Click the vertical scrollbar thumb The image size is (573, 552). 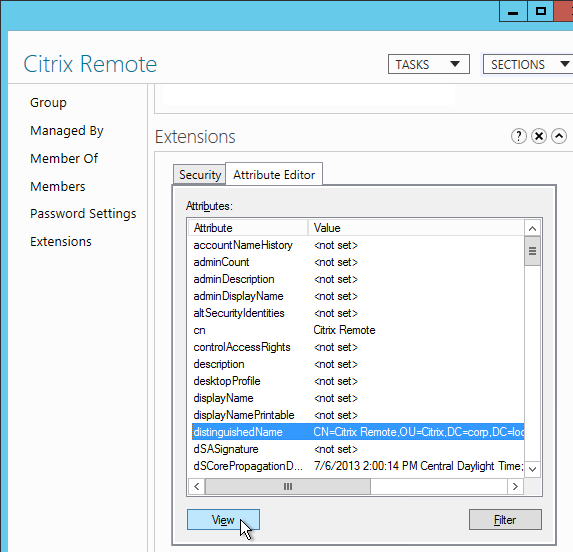(x=532, y=251)
